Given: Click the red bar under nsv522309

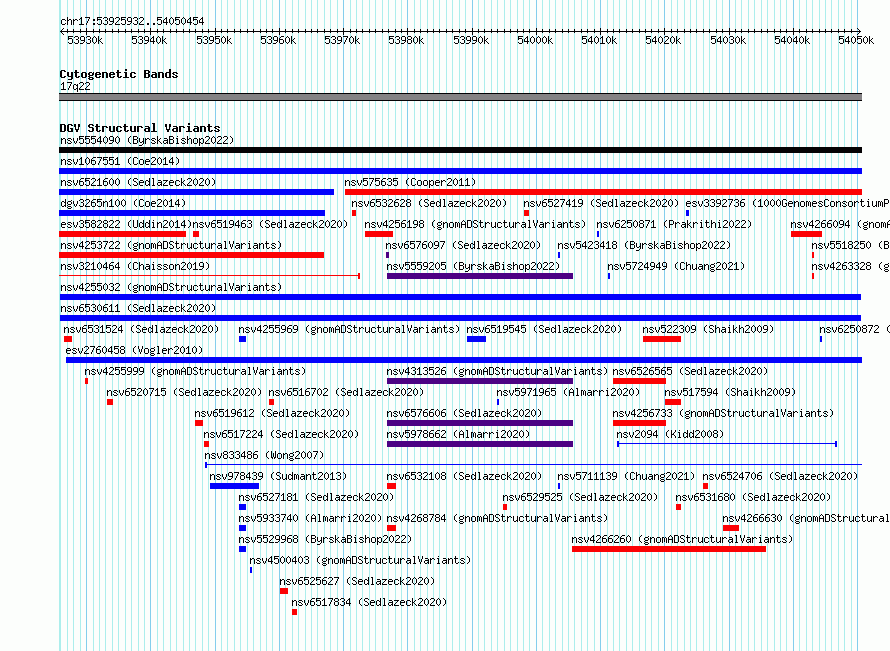Looking at the screenshot, I should [x=662, y=339].
